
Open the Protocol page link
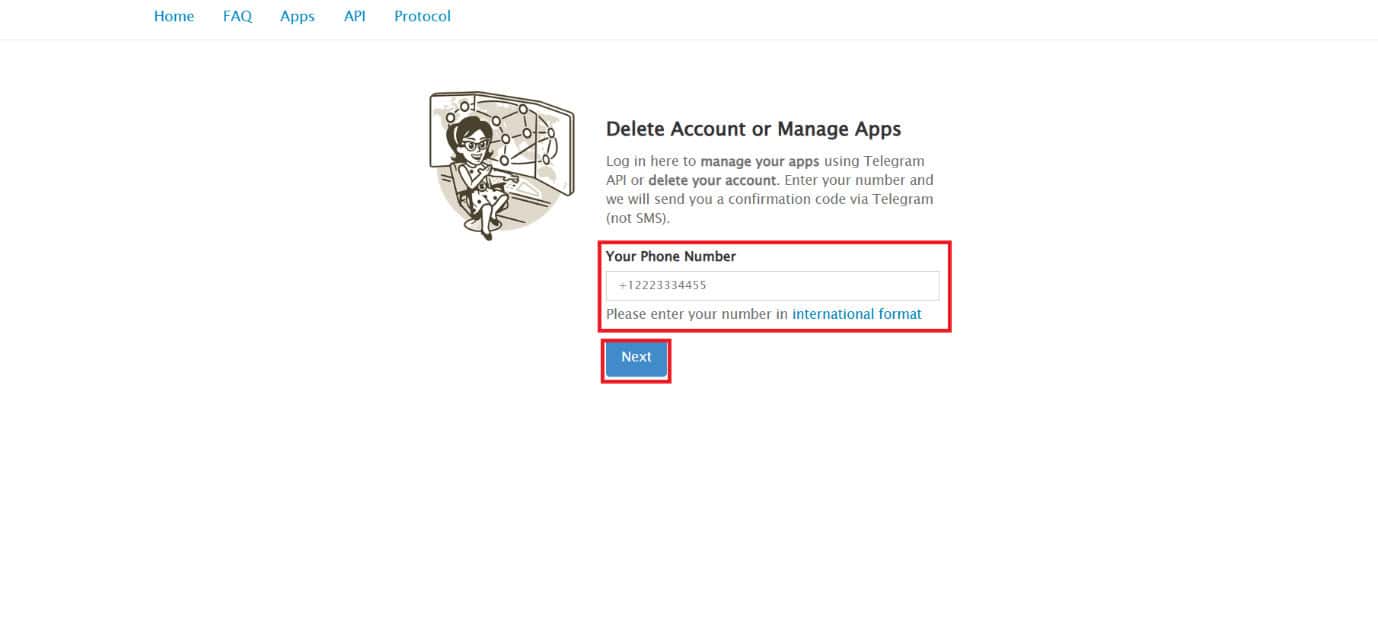click(422, 16)
